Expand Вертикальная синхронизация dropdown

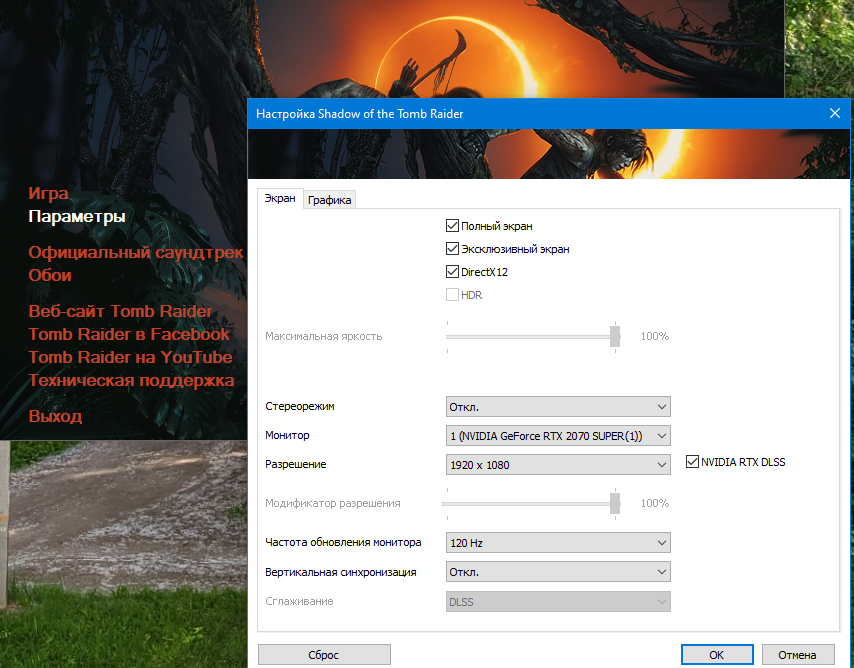(x=558, y=572)
